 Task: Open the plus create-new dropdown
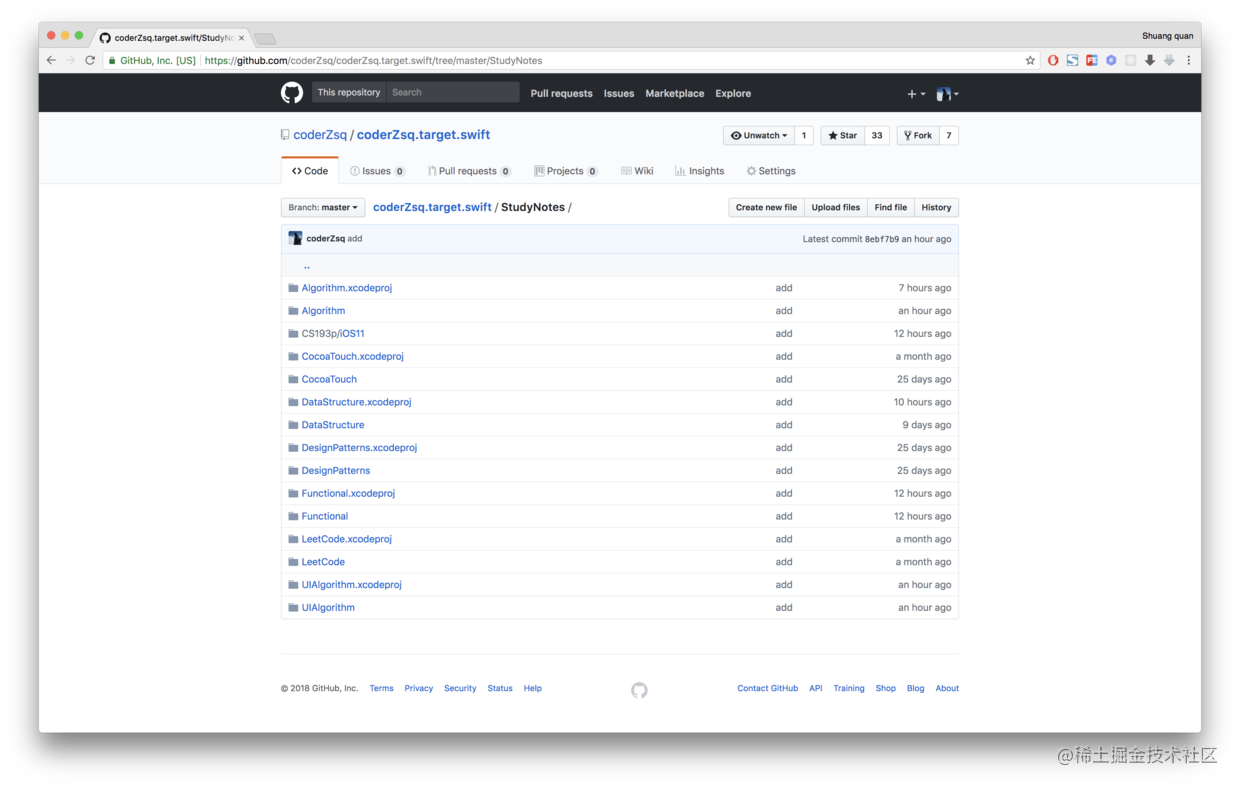[x=915, y=94]
